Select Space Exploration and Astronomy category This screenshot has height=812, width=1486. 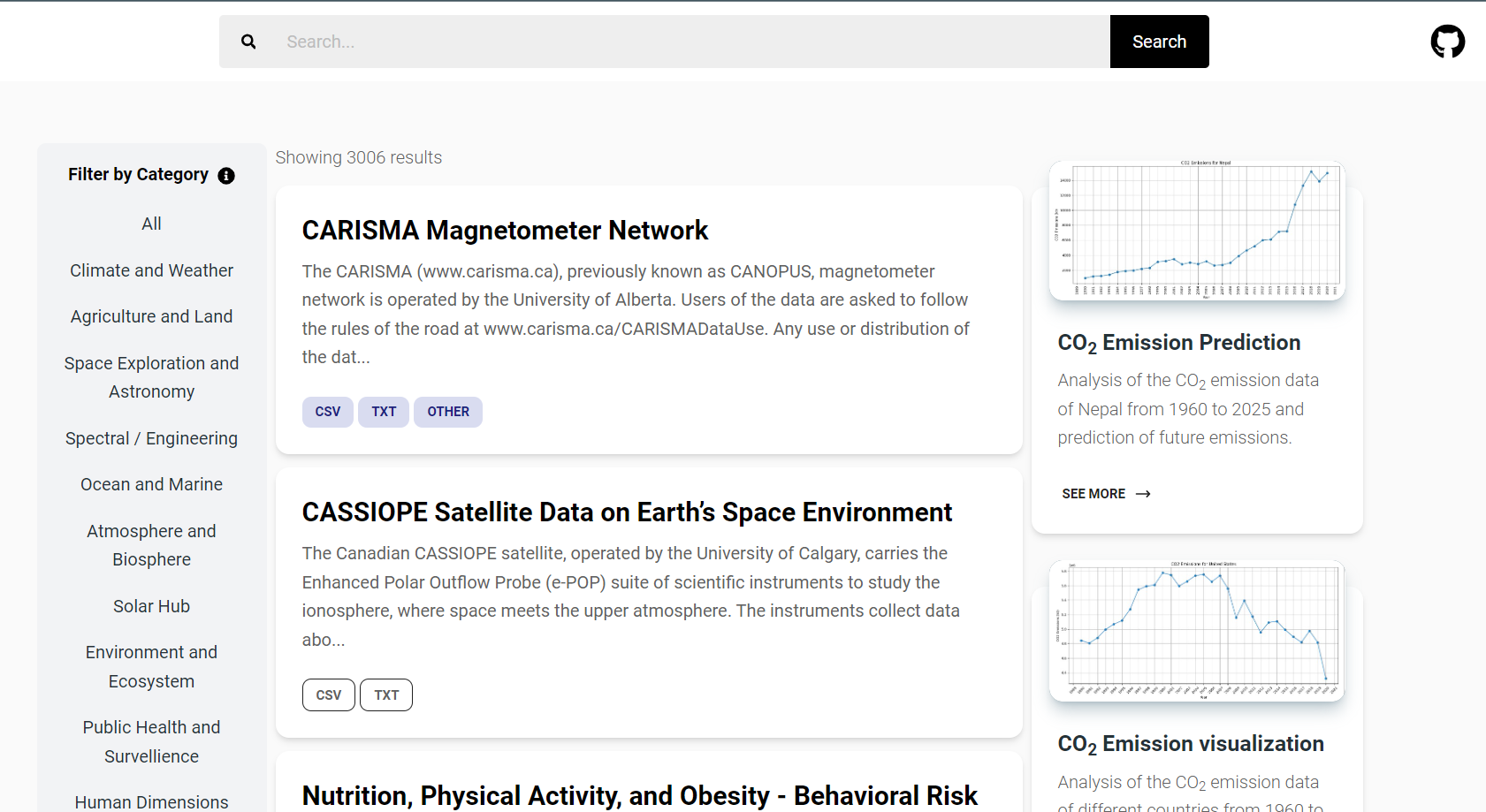coord(151,377)
